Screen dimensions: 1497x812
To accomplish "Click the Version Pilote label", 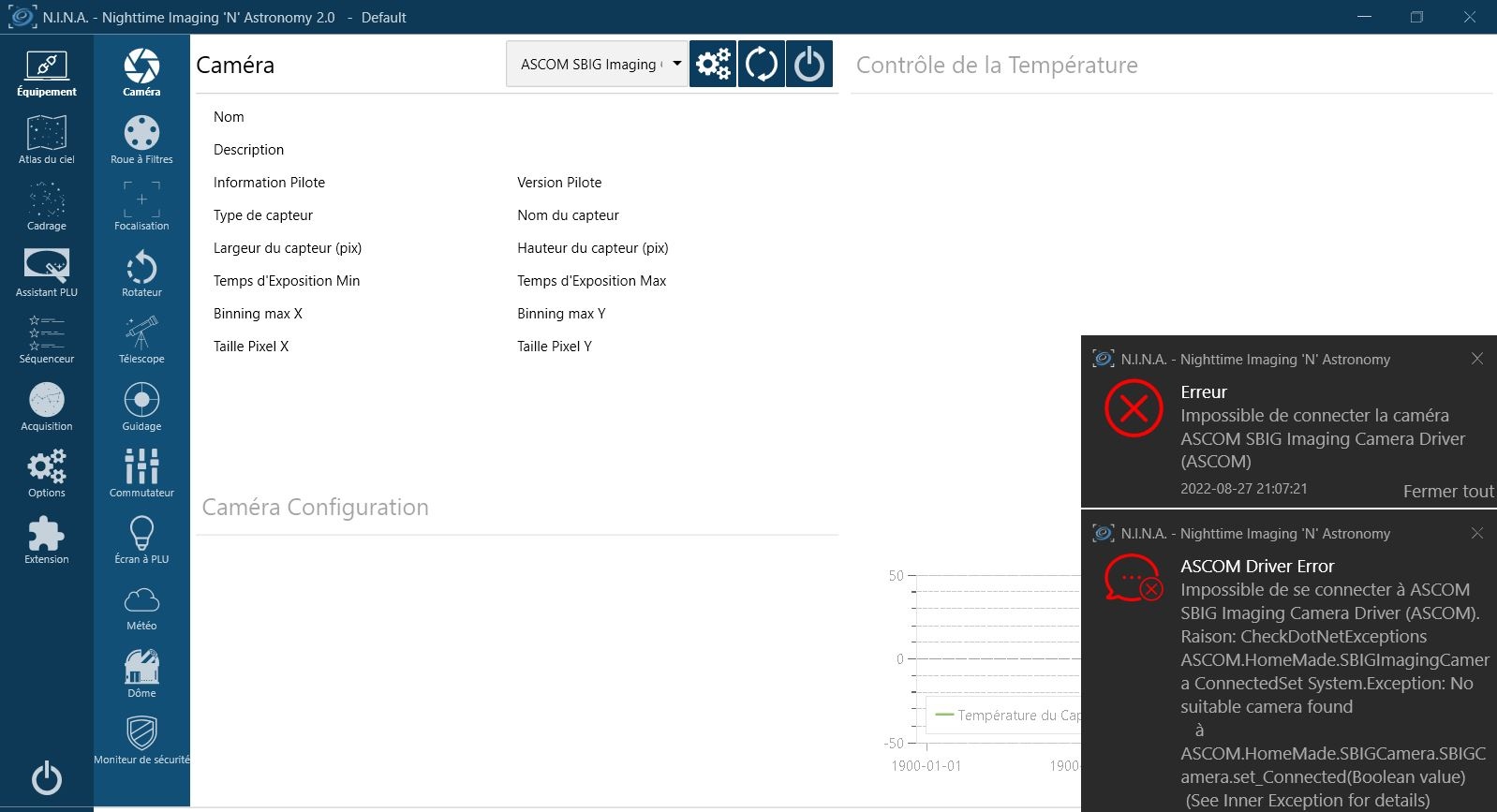I will tap(559, 183).
